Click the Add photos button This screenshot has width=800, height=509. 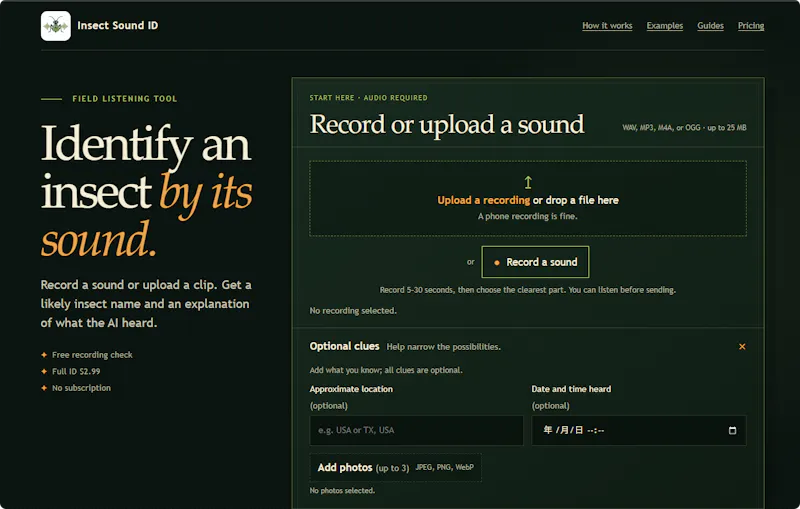click(395, 468)
